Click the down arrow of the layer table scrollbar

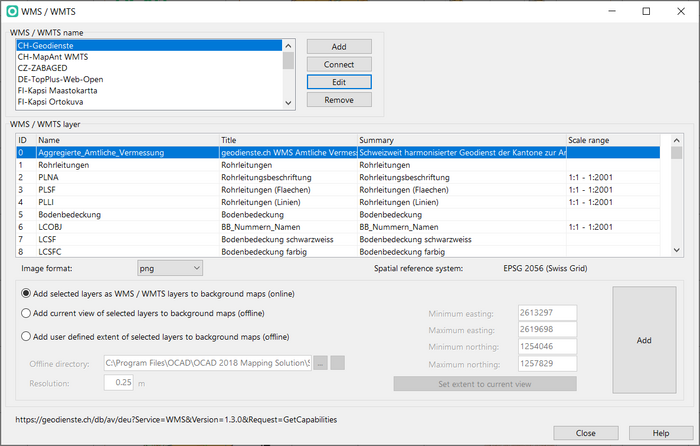(x=676, y=250)
